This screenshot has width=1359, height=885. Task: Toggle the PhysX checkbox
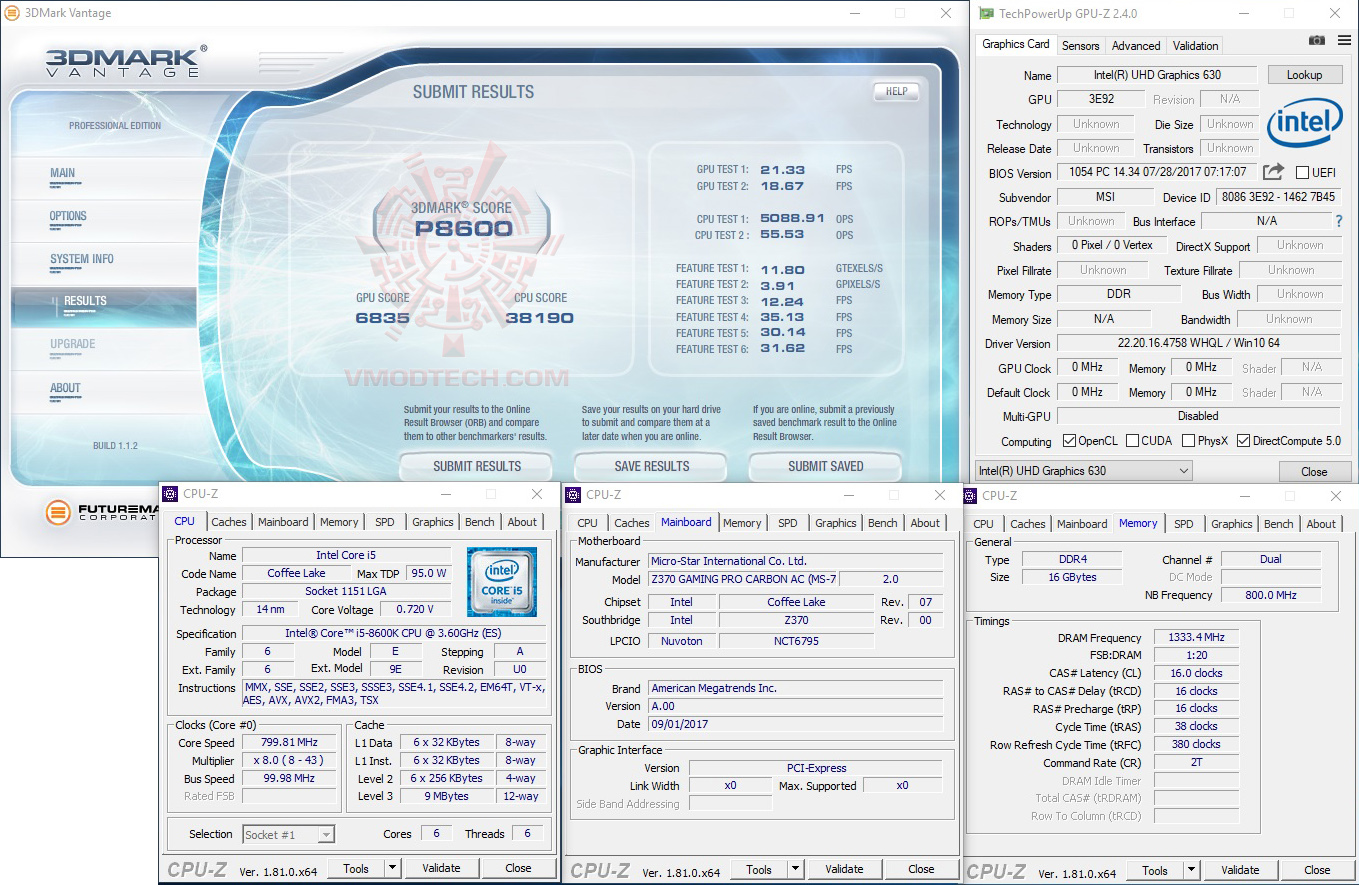(x=1188, y=441)
